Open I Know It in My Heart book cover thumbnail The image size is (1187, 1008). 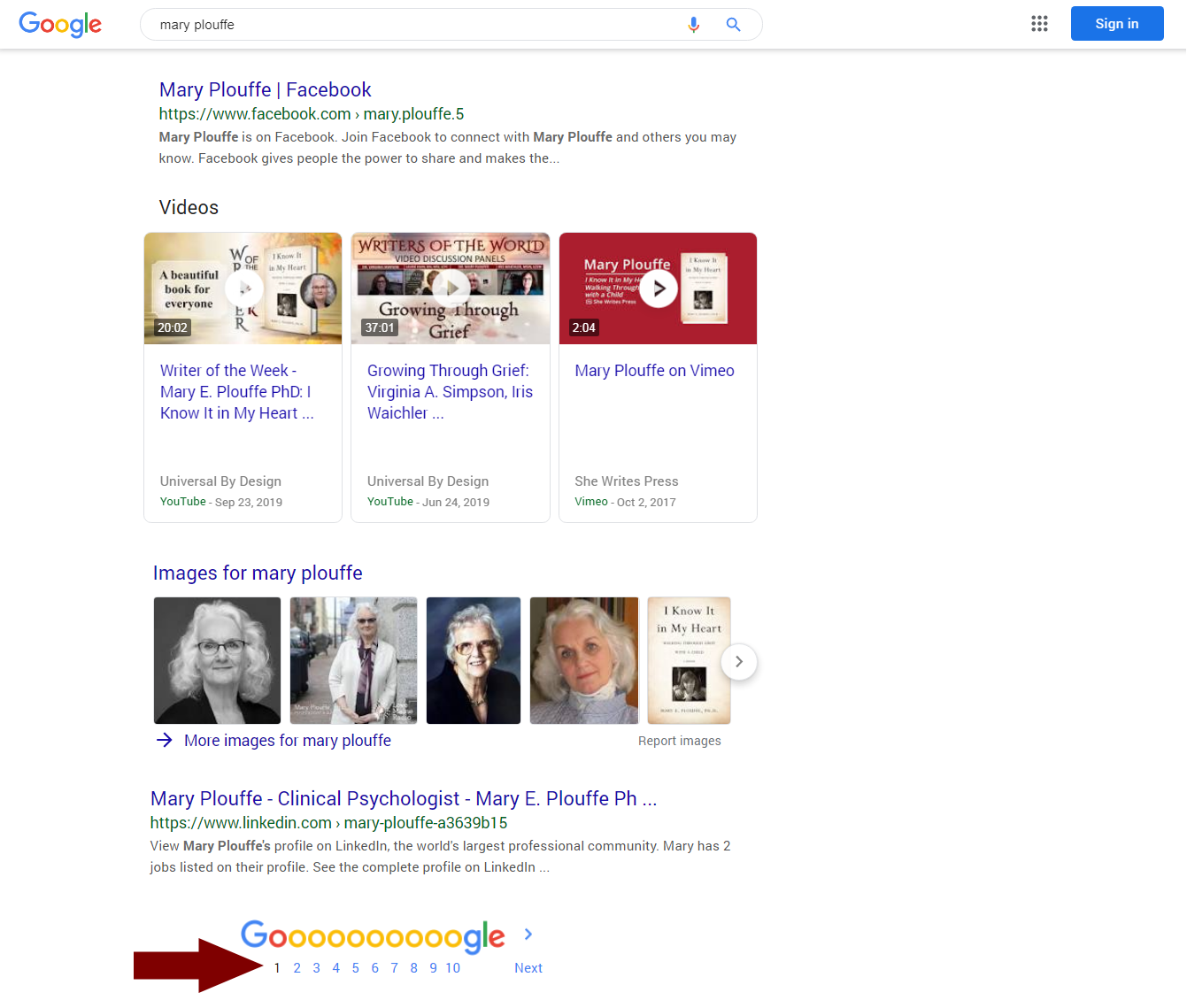[689, 660]
